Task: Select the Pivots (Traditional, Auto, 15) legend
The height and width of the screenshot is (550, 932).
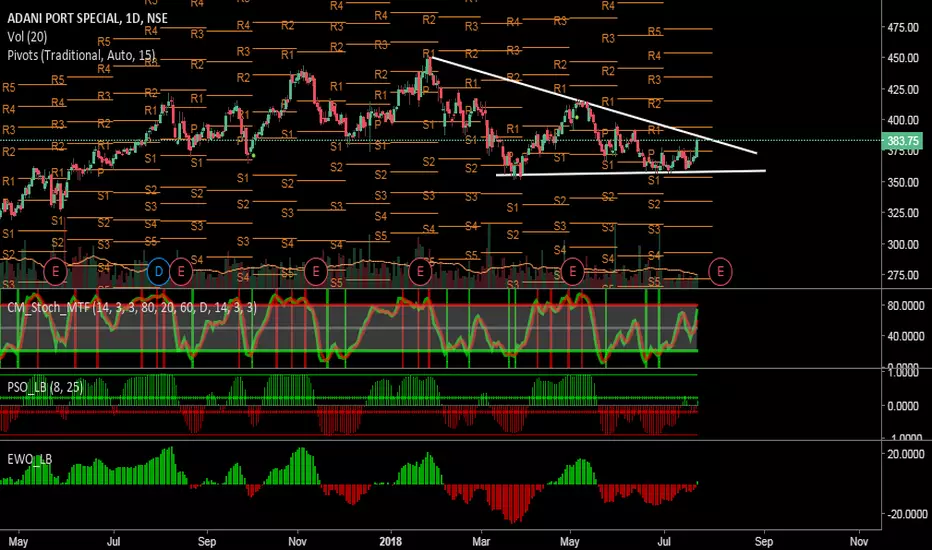Action: (x=81, y=55)
